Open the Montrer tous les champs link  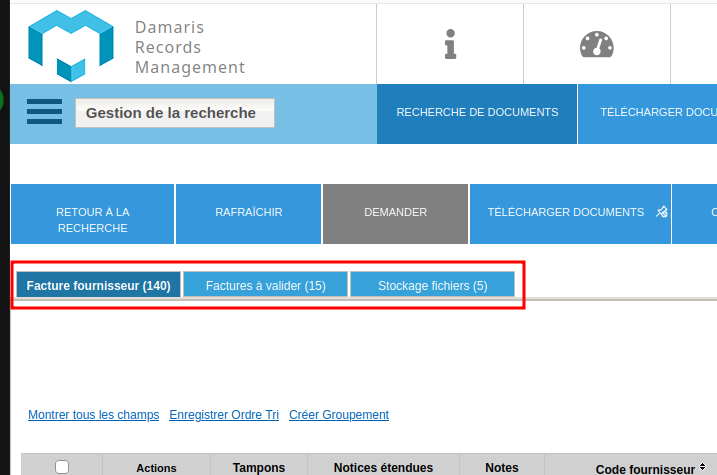click(94, 415)
